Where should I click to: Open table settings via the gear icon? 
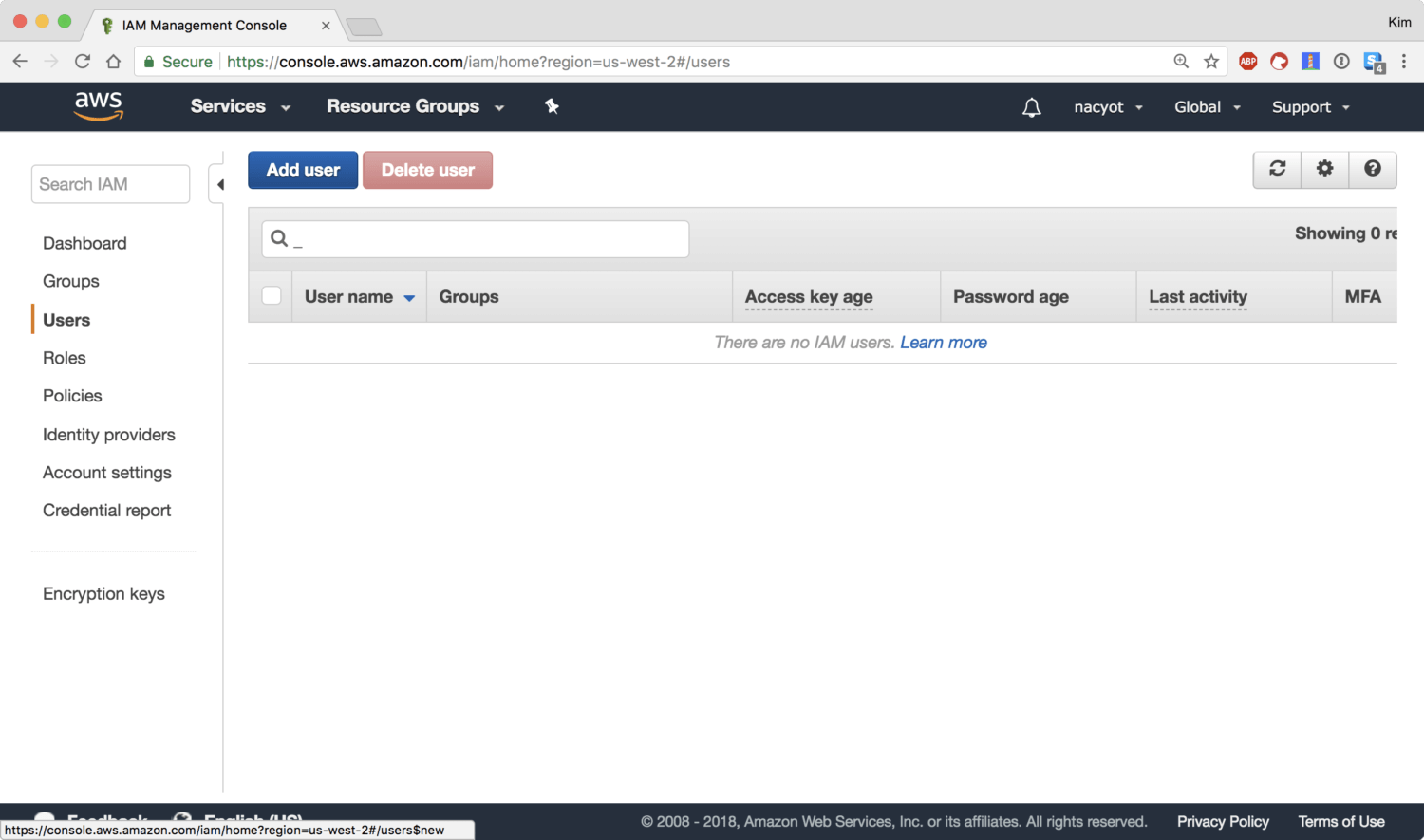pyautogui.click(x=1324, y=169)
